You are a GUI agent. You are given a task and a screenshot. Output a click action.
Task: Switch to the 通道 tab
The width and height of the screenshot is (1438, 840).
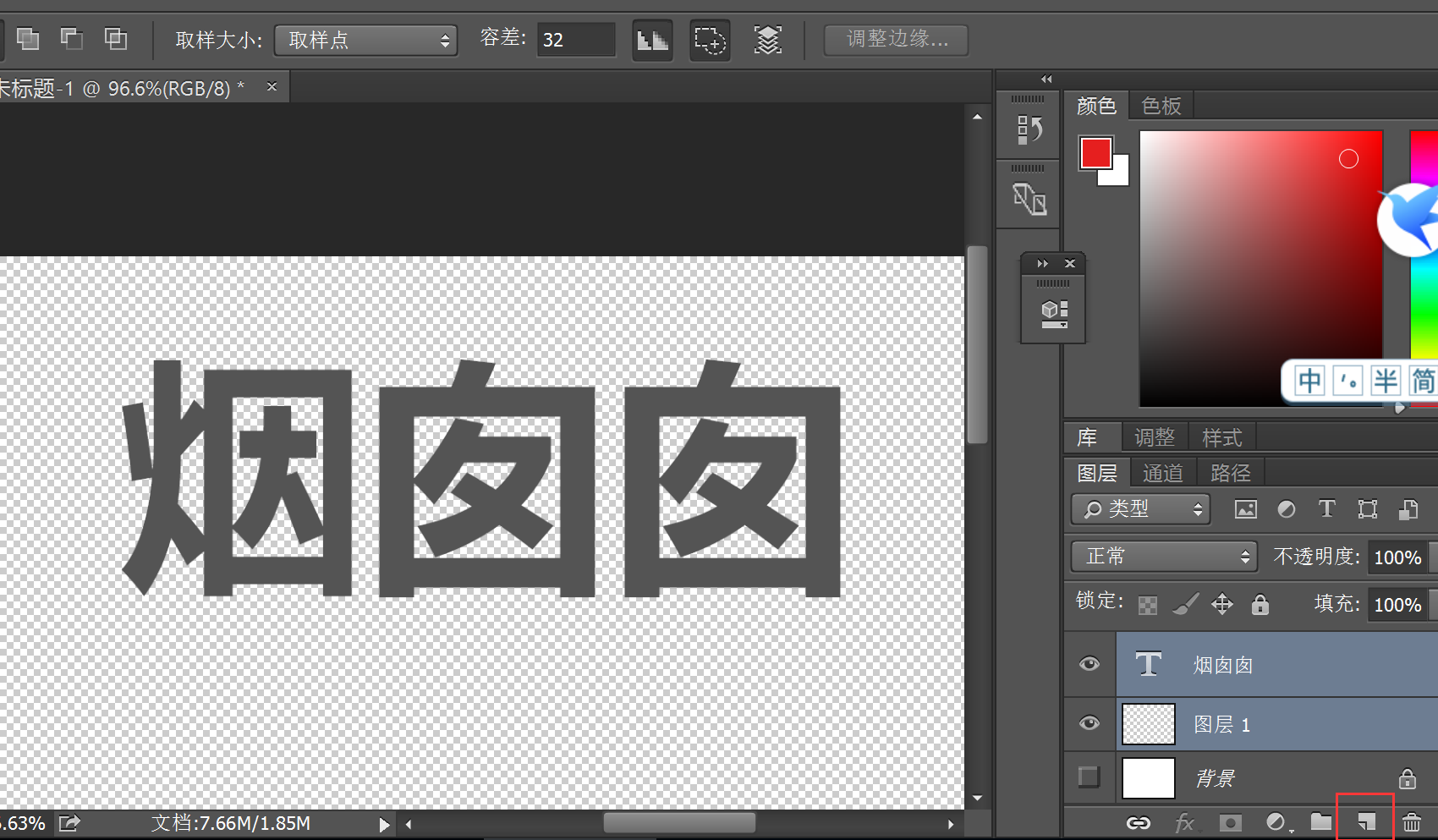pyautogui.click(x=1163, y=473)
